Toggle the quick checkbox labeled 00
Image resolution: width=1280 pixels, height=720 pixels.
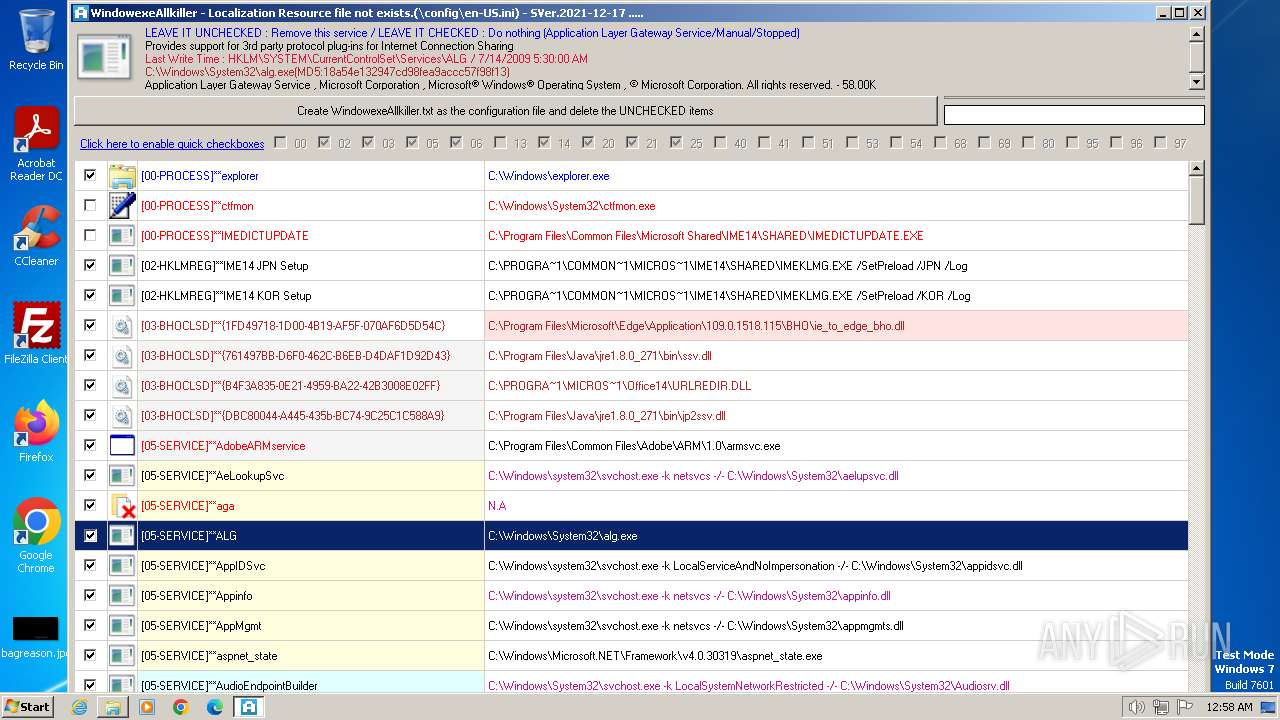280,143
